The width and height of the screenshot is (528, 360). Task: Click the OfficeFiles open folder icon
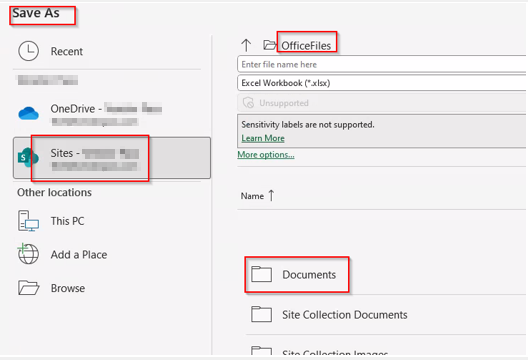point(269,45)
